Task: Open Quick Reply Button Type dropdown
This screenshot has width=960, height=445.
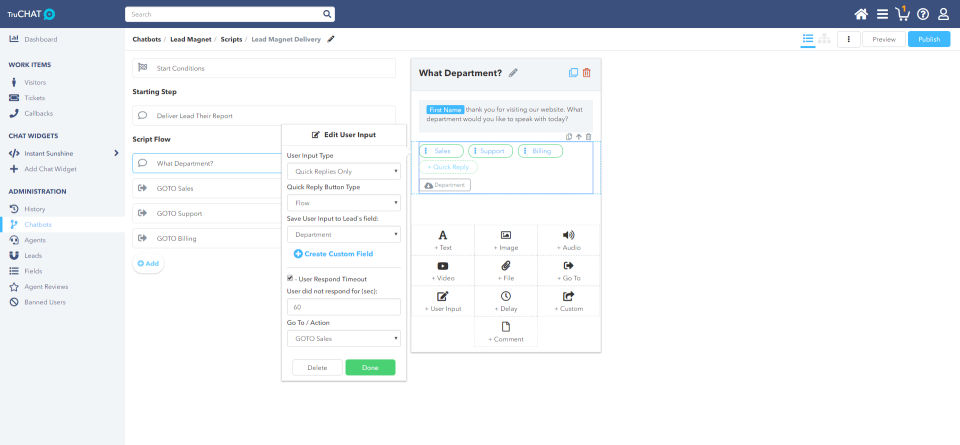Action: click(343, 203)
